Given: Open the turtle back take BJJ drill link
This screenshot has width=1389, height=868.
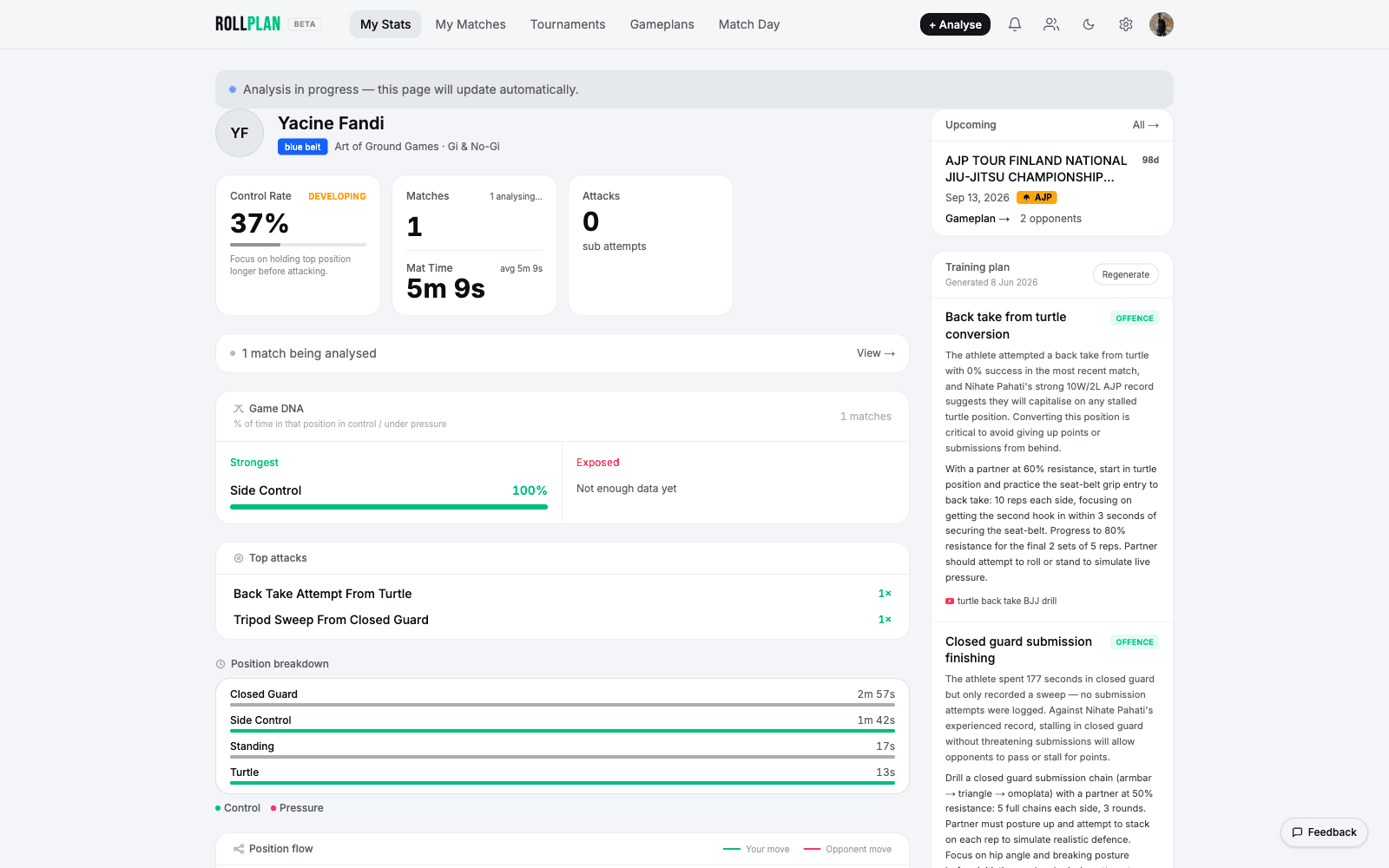Looking at the screenshot, I should point(1006,601).
